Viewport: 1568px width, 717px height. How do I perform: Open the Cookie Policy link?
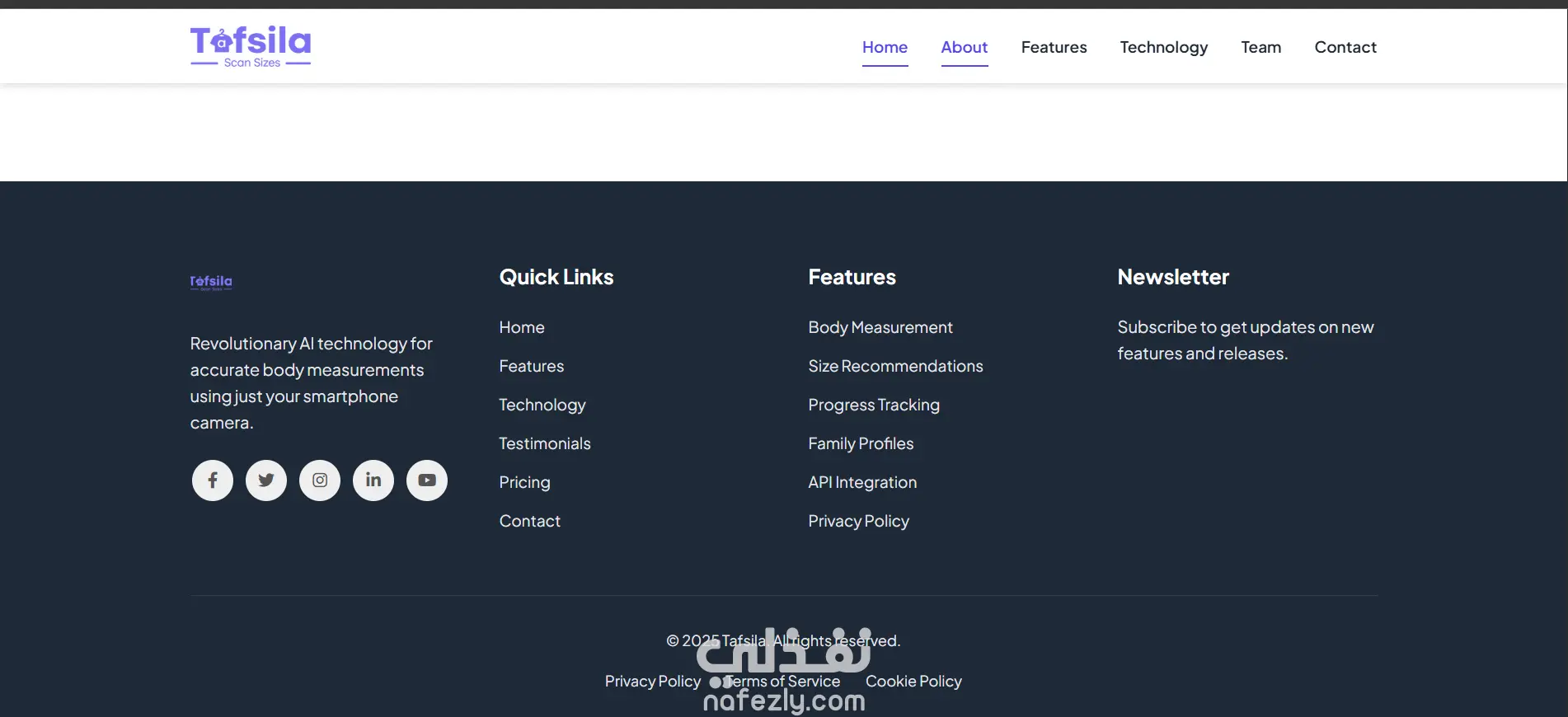click(x=913, y=681)
